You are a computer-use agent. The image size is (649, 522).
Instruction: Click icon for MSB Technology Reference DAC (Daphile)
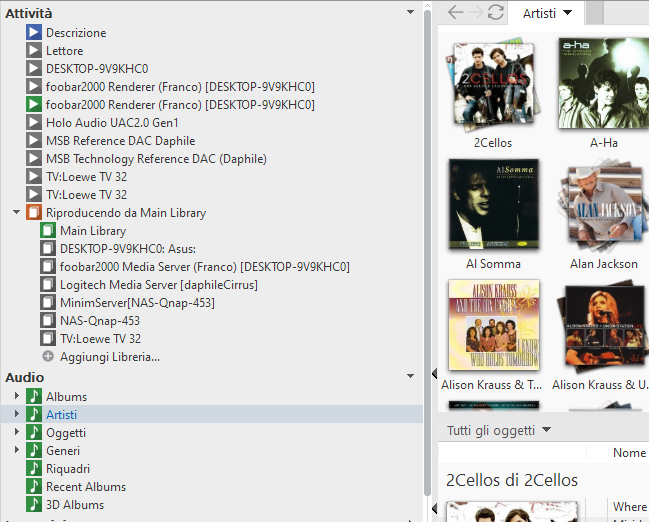pos(34,159)
